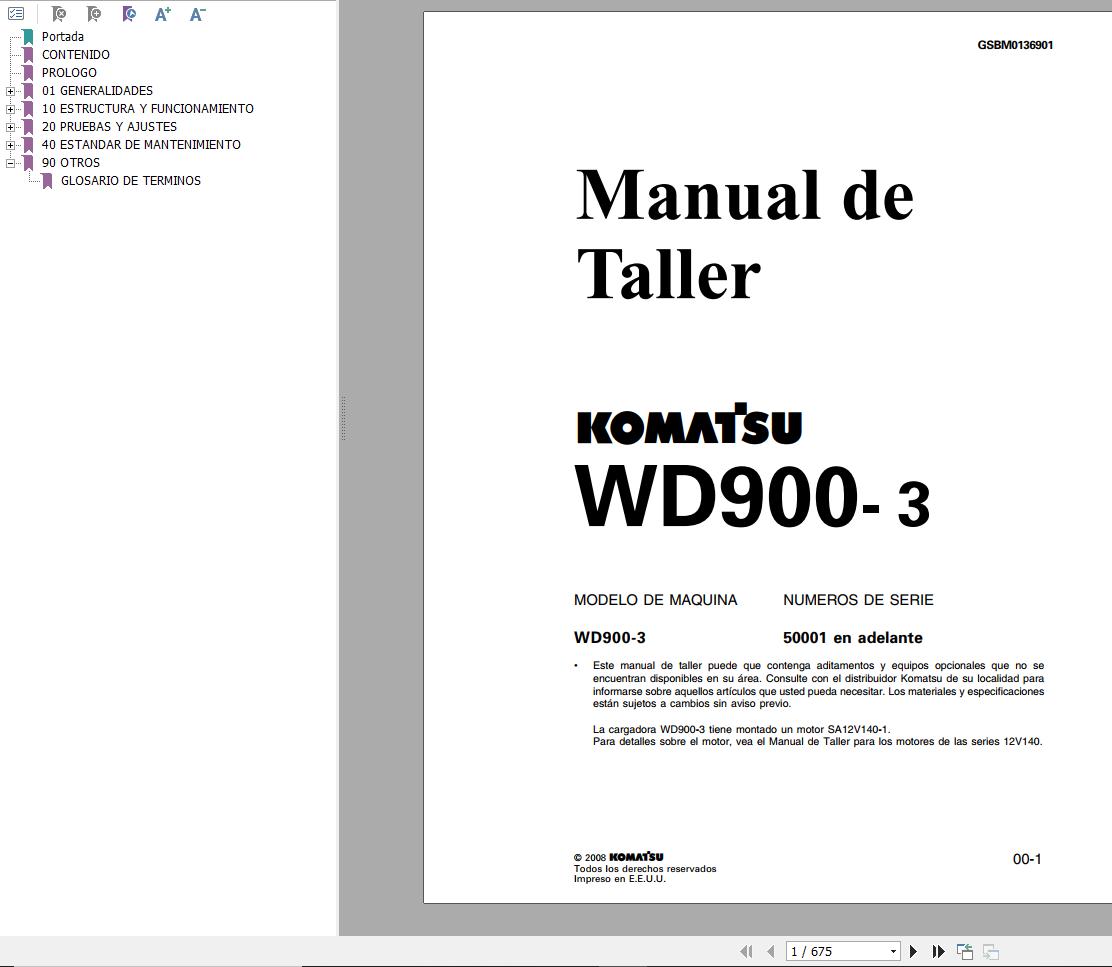Click the panel splitter grip handle

click(x=343, y=418)
